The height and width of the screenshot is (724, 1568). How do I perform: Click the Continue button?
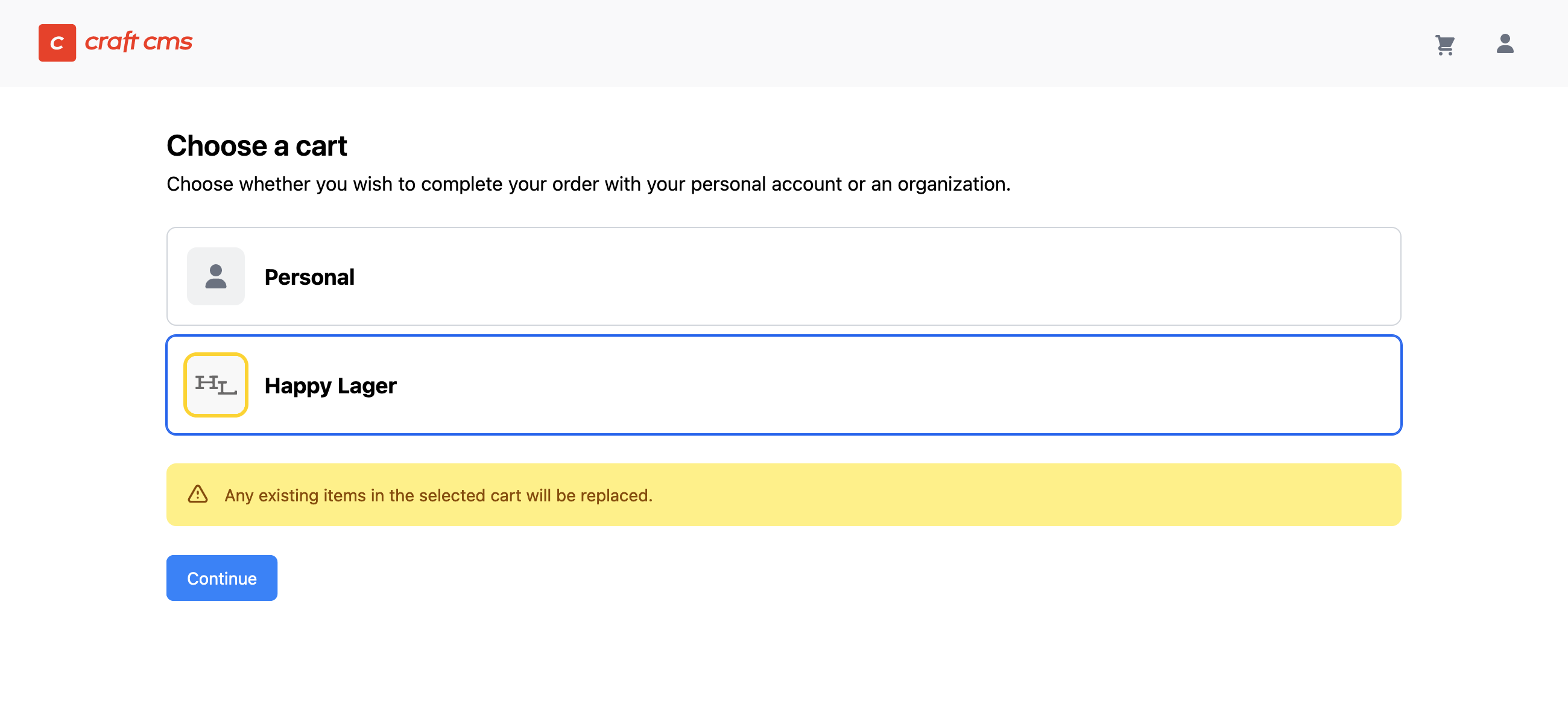pyautogui.click(x=221, y=578)
